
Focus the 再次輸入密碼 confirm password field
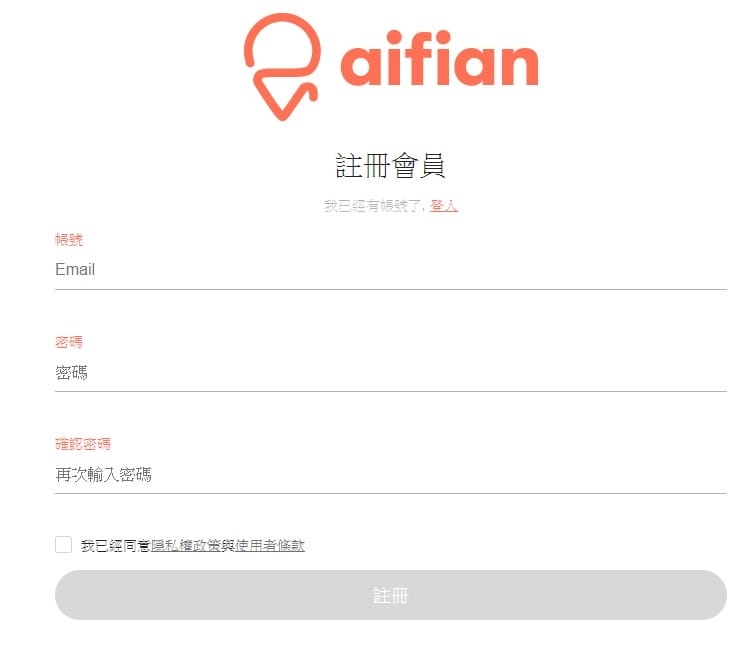tap(390, 474)
